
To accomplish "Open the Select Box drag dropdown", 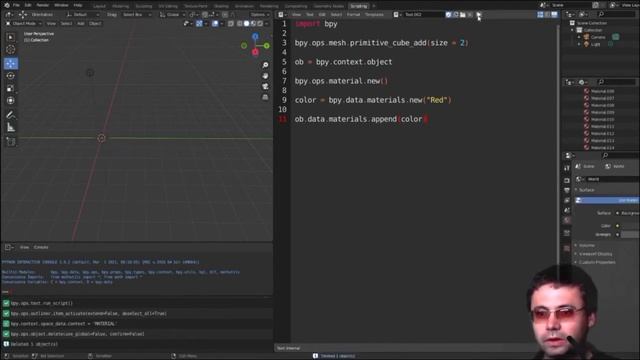I will [136, 15].
